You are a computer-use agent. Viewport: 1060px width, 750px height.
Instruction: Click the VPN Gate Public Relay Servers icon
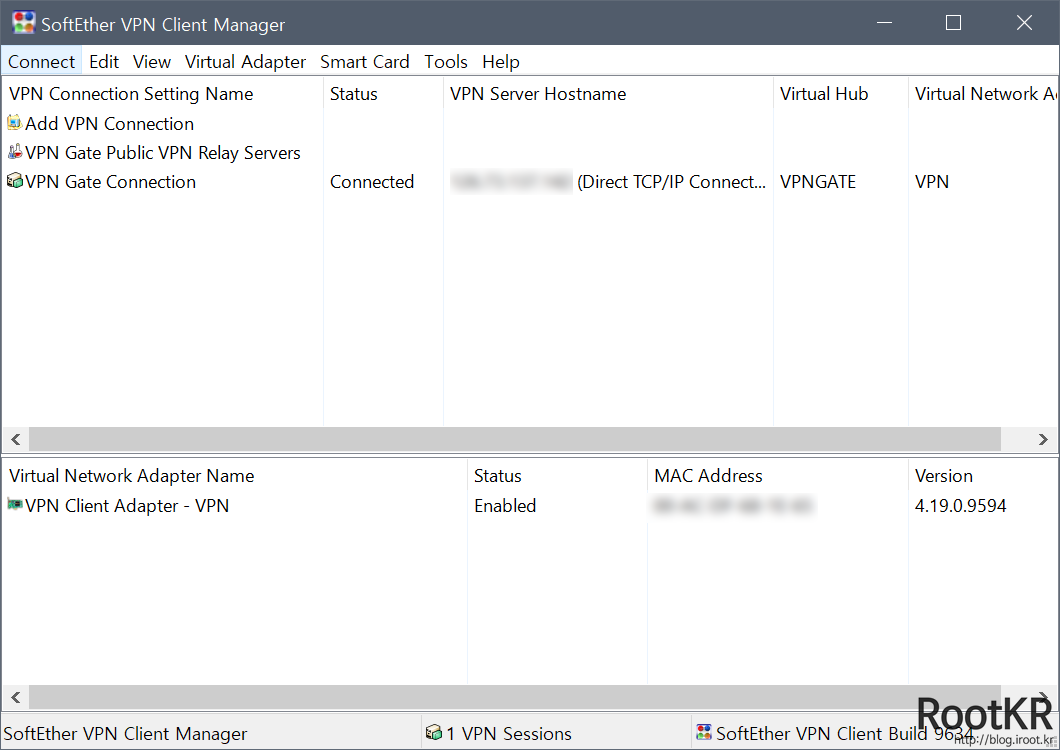14,152
